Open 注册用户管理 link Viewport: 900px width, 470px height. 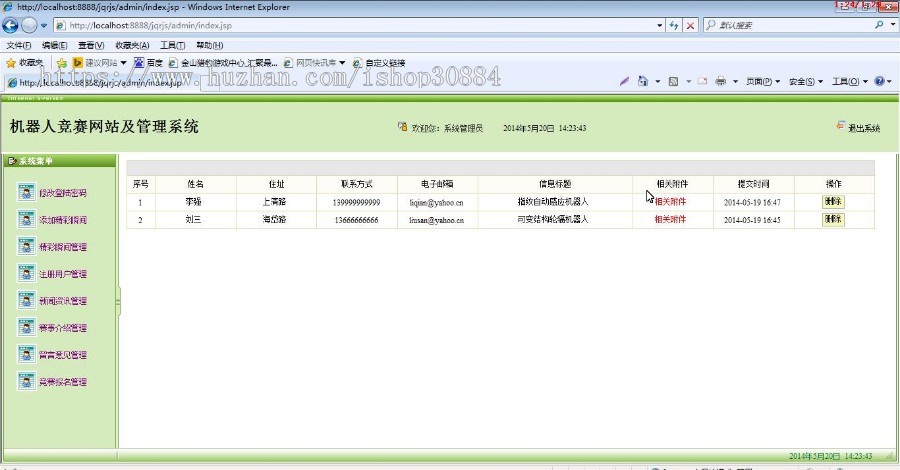[x=63, y=274]
